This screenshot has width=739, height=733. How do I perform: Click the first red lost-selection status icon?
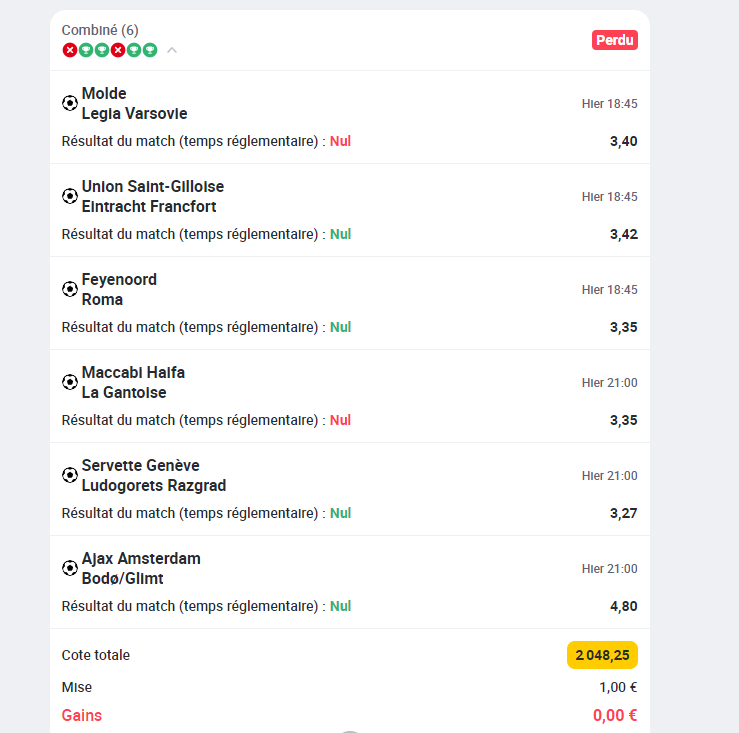70,50
